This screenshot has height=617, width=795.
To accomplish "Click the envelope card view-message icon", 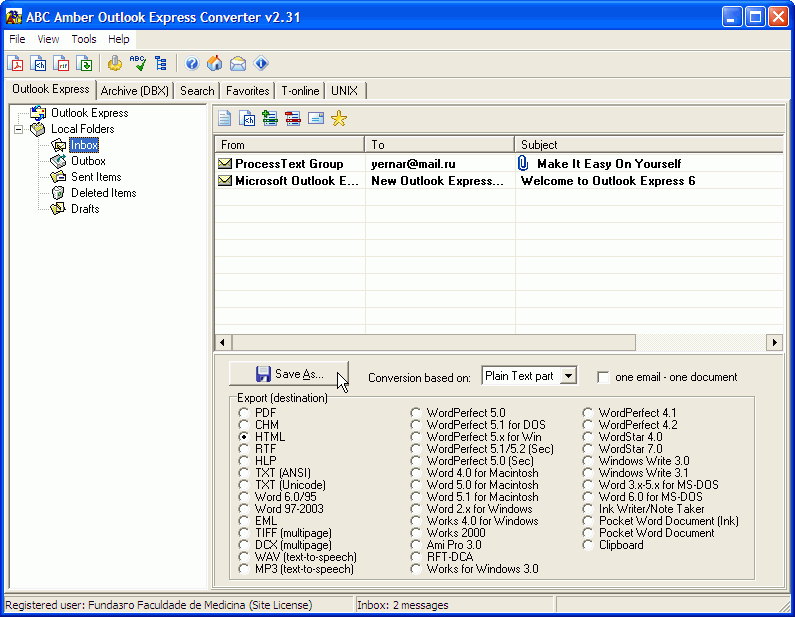I will coord(316,119).
